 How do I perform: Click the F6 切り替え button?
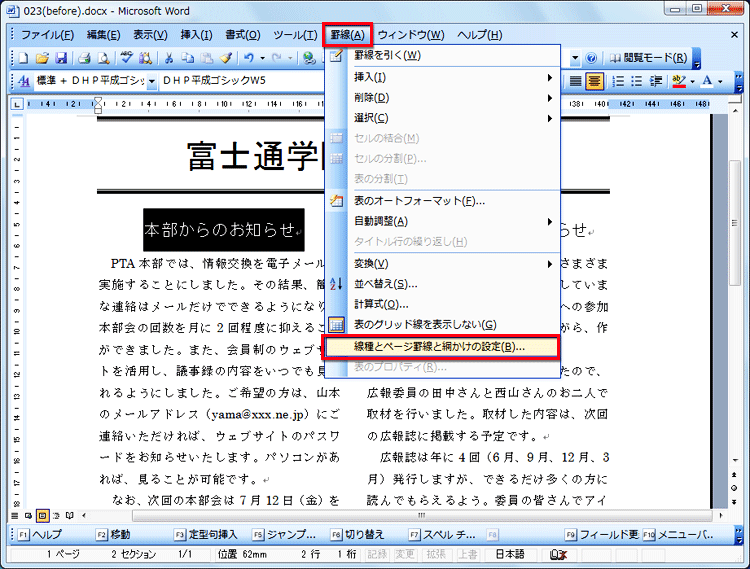[x=357, y=535]
